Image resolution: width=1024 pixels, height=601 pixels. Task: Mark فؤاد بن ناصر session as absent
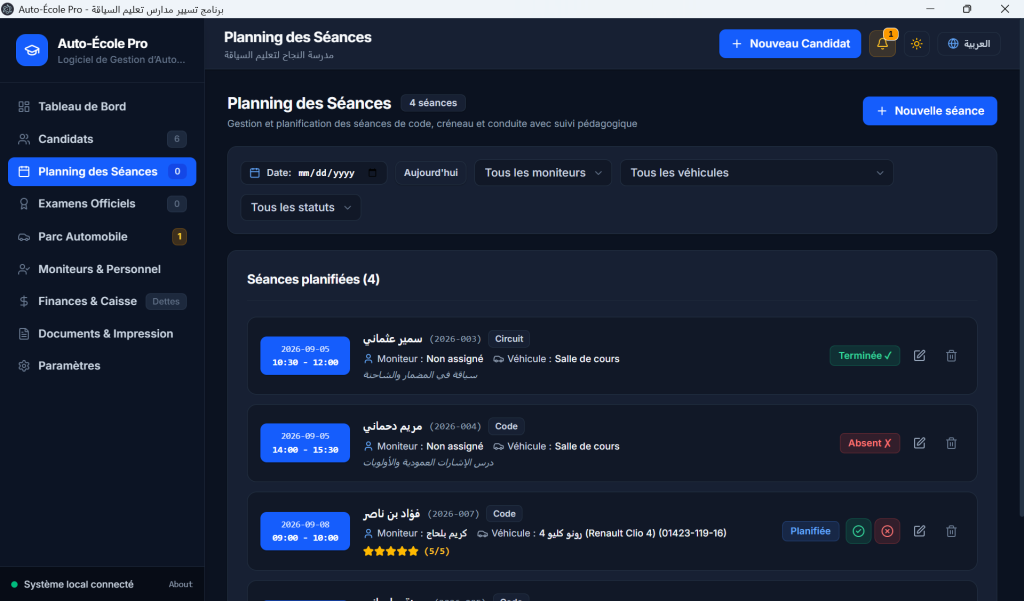click(888, 531)
